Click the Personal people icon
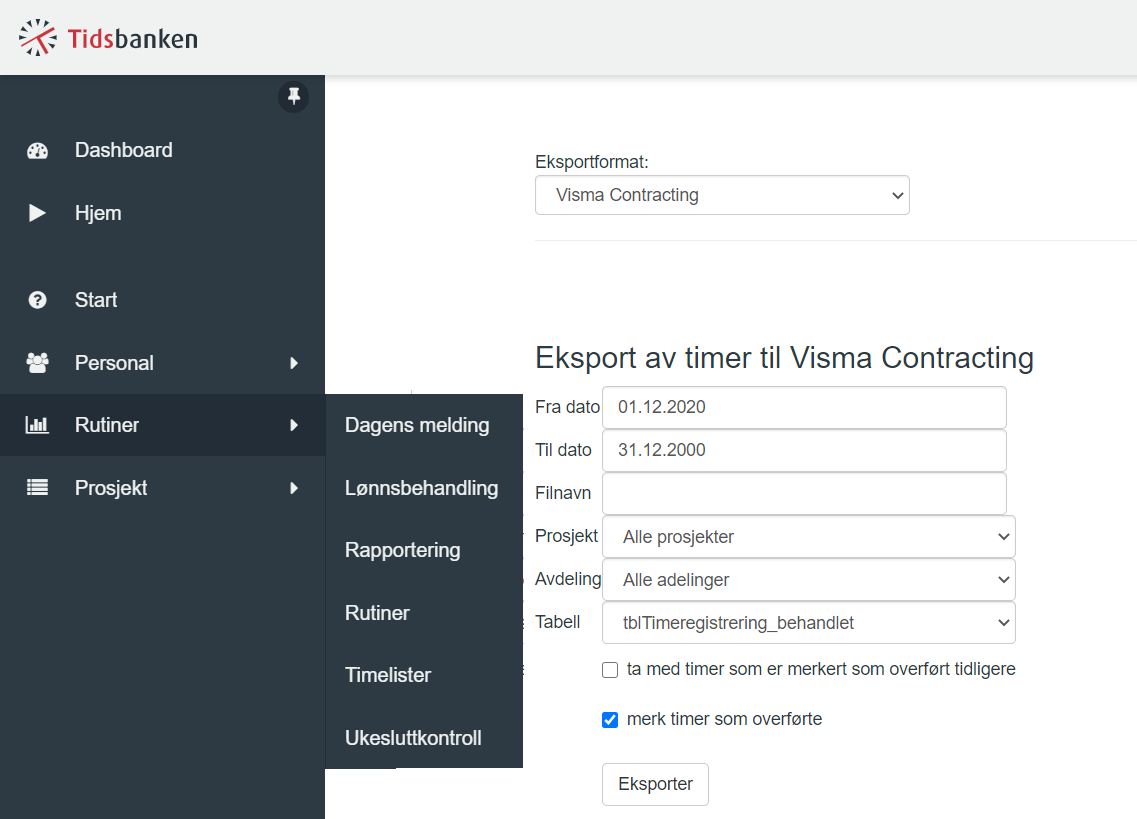Screen dimensions: 1137x819 pyautogui.click(x=38, y=363)
